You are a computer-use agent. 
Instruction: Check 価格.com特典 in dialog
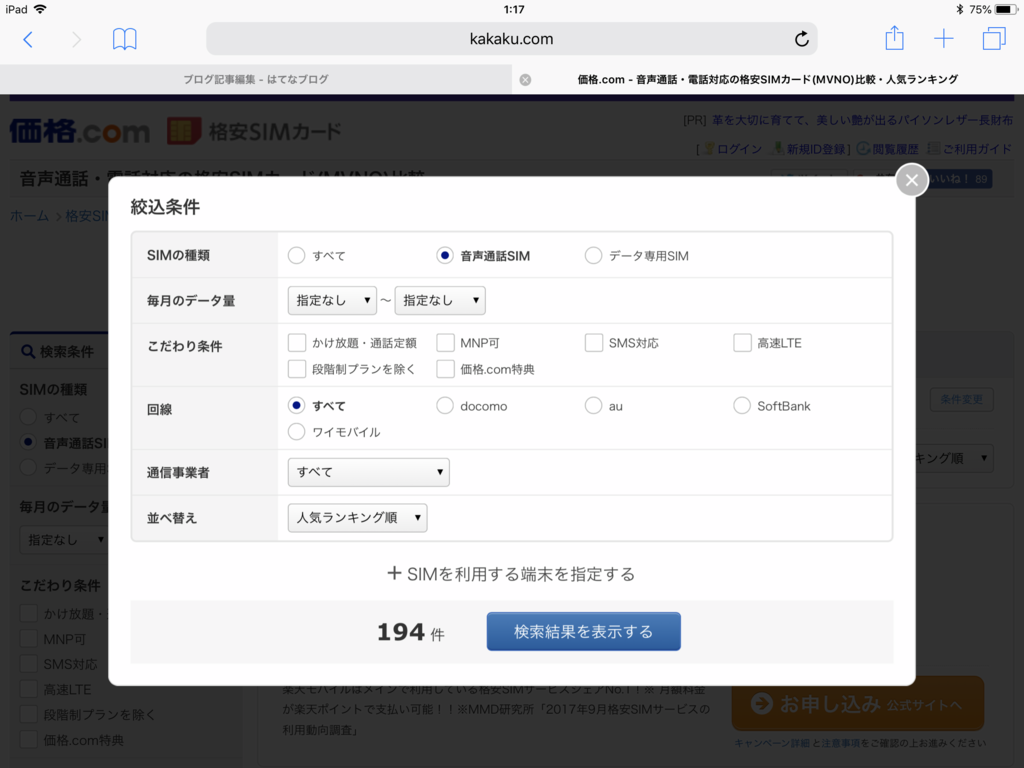coord(445,369)
